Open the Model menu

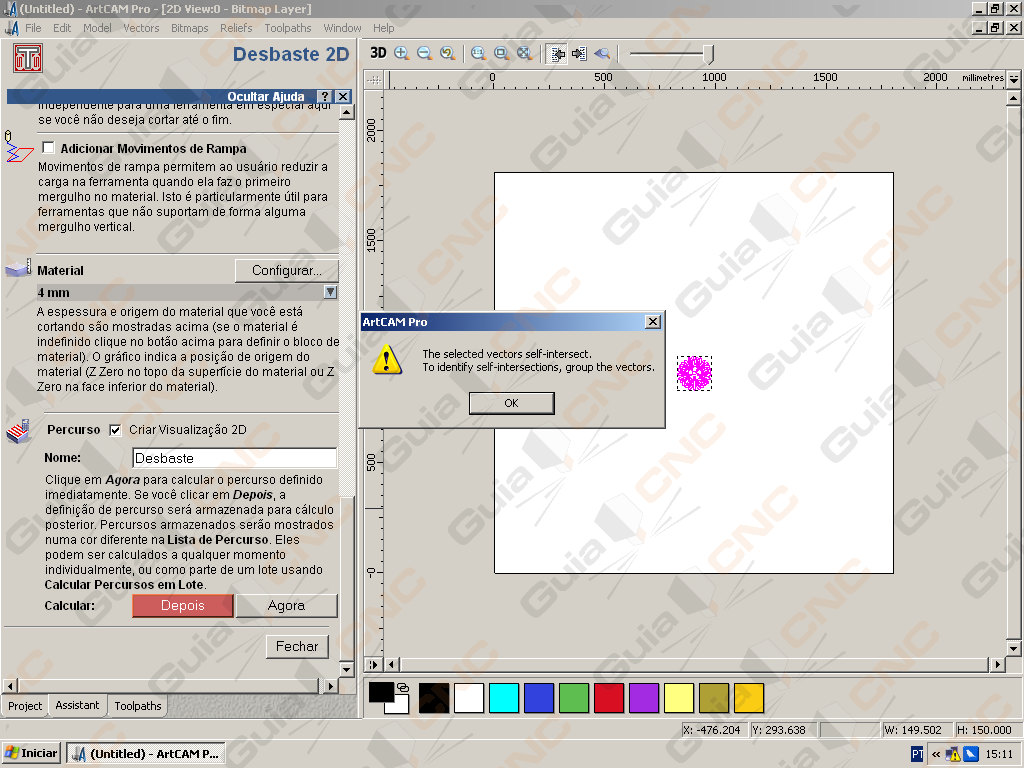(x=97, y=28)
